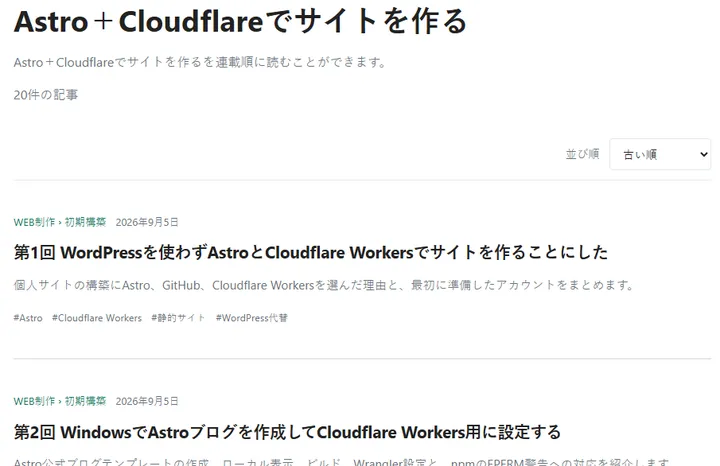The image size is (720, 466).
Task: Select the #WordPress代替 tag
Action: coord(252,318)
